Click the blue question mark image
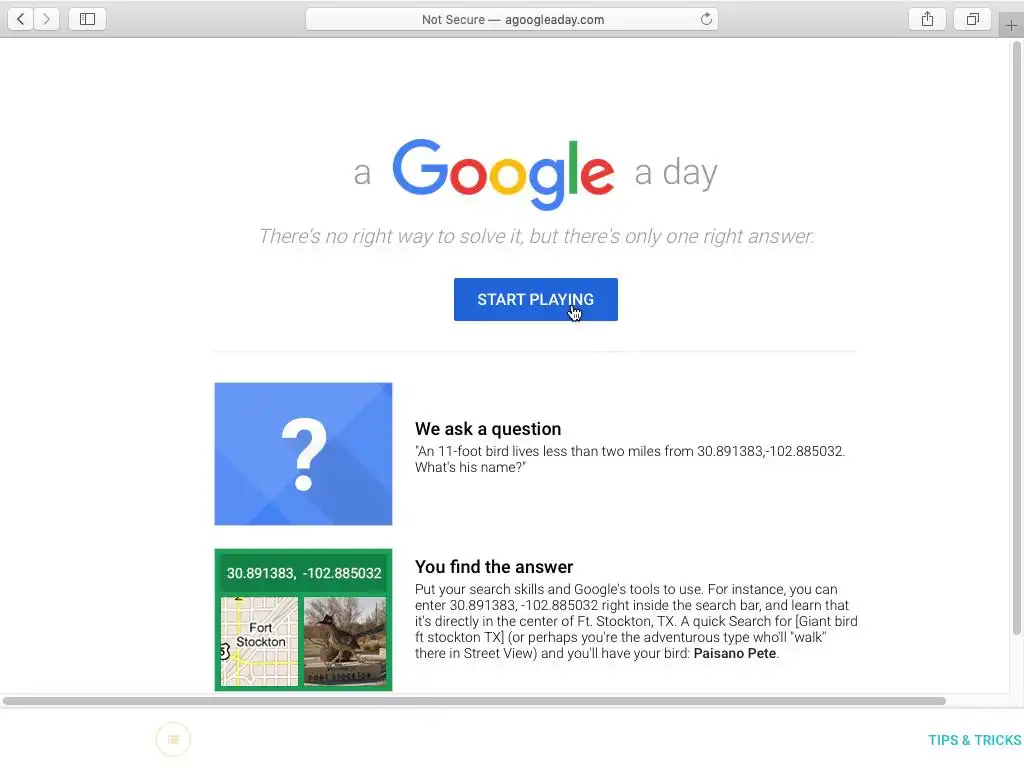1024x768 pixels. 303,454
